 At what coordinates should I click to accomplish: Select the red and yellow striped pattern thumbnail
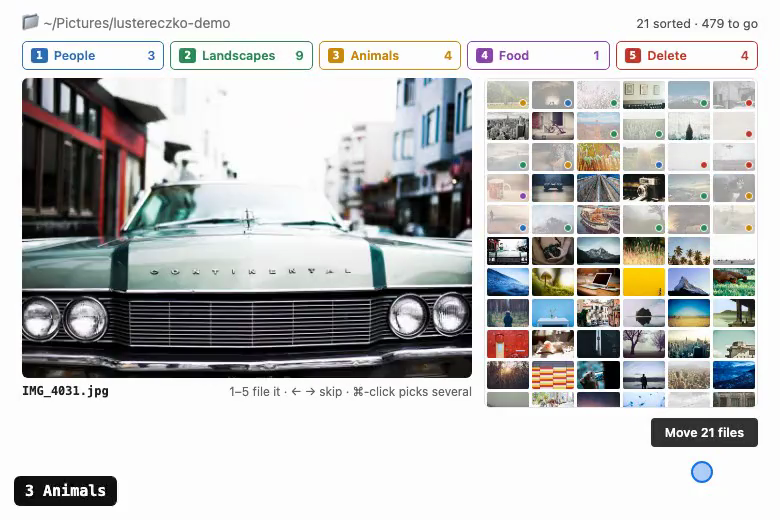click(553, 375)
